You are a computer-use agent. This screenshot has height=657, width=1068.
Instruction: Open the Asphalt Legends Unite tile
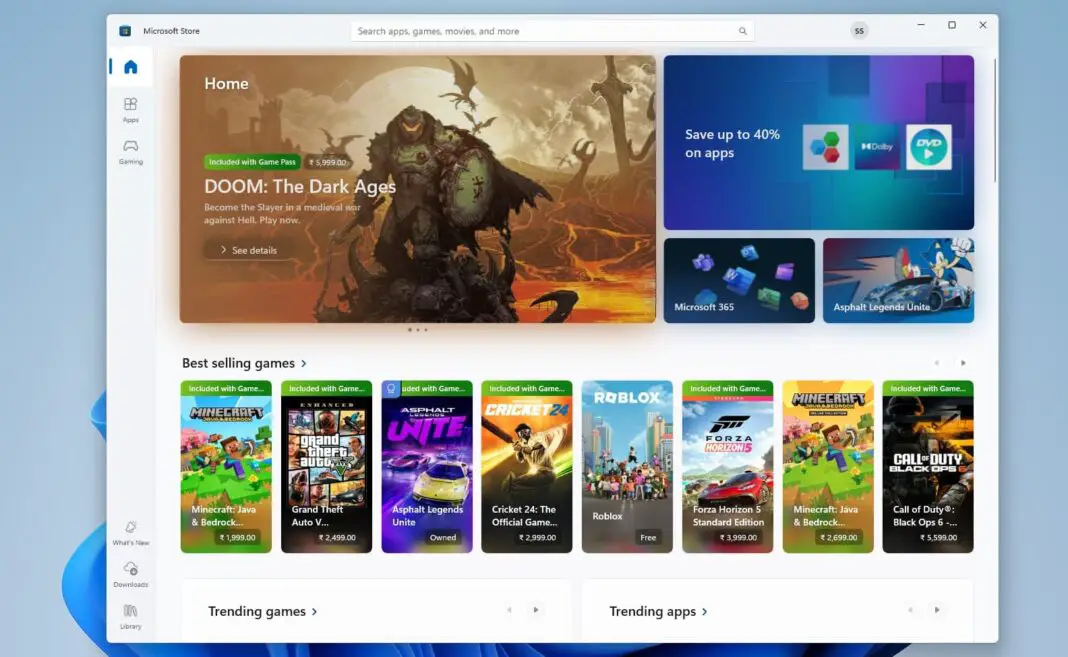pyautogui.click(x=897, y=279)
